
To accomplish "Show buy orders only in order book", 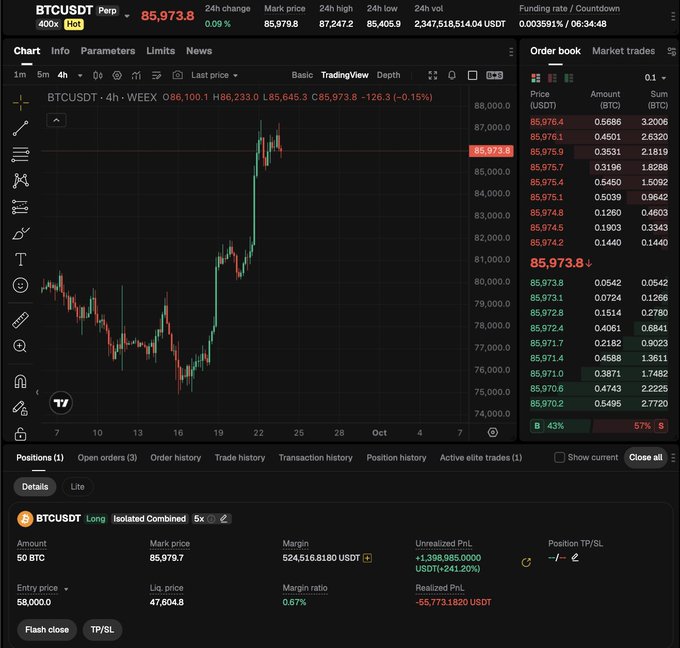I will click(x=569, y=78).
